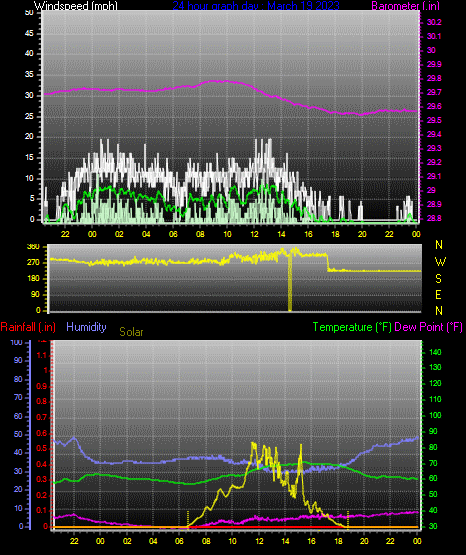This screenshot has width=466, height=555.
Task: Click the "0.9" rainfall axis value
Action: (42, 386)
